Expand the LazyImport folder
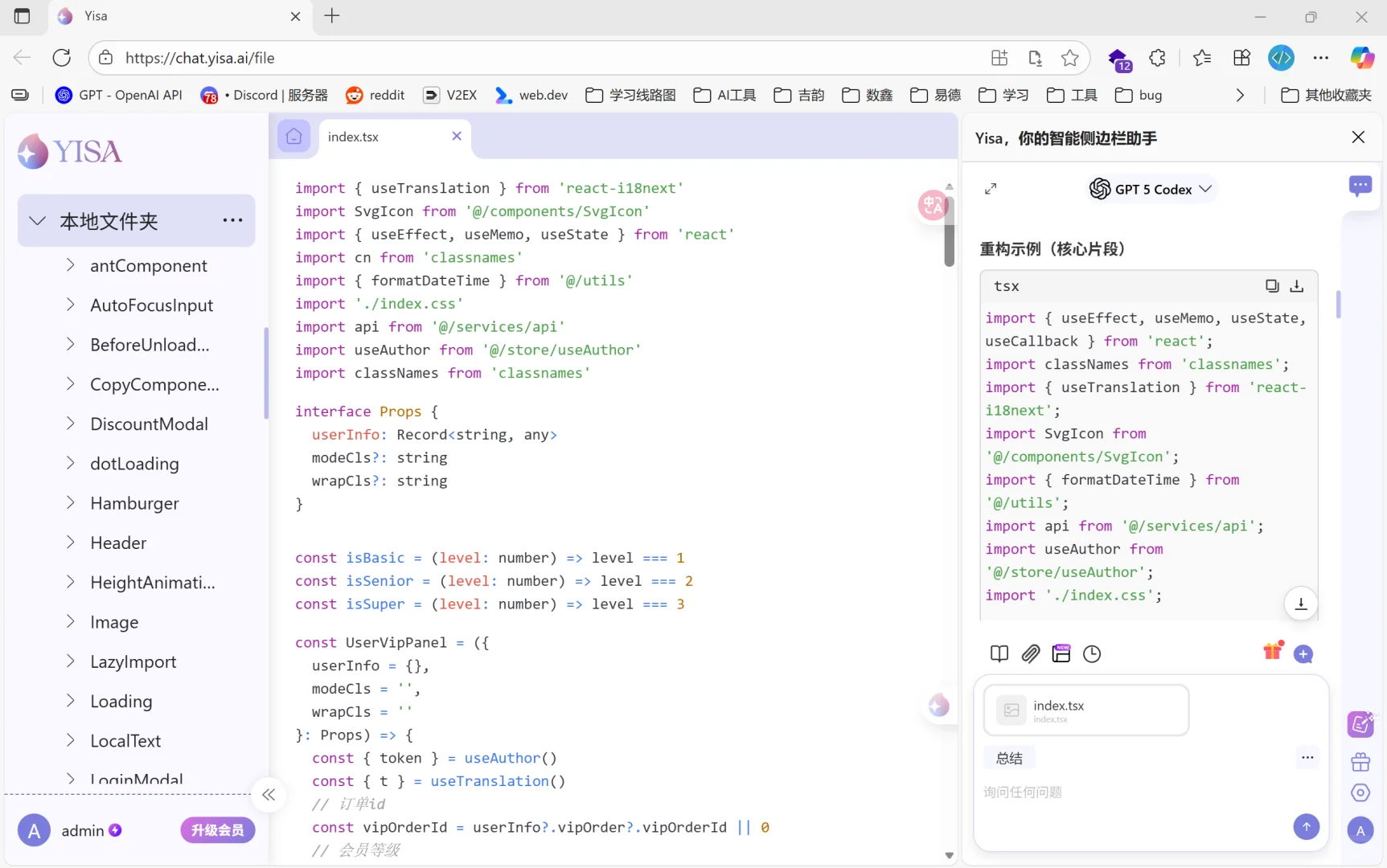The height and width of the screenshot is (868, 1387). pyautogui.click(x=70, y=661)
